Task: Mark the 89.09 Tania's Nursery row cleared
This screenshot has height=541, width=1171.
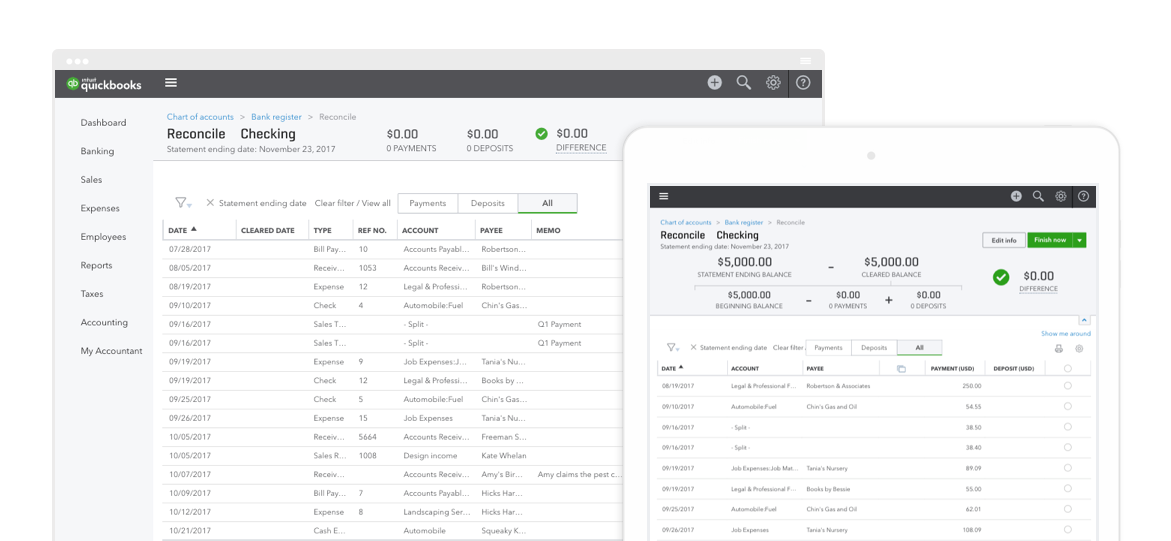Action: tap(1067, 468)
